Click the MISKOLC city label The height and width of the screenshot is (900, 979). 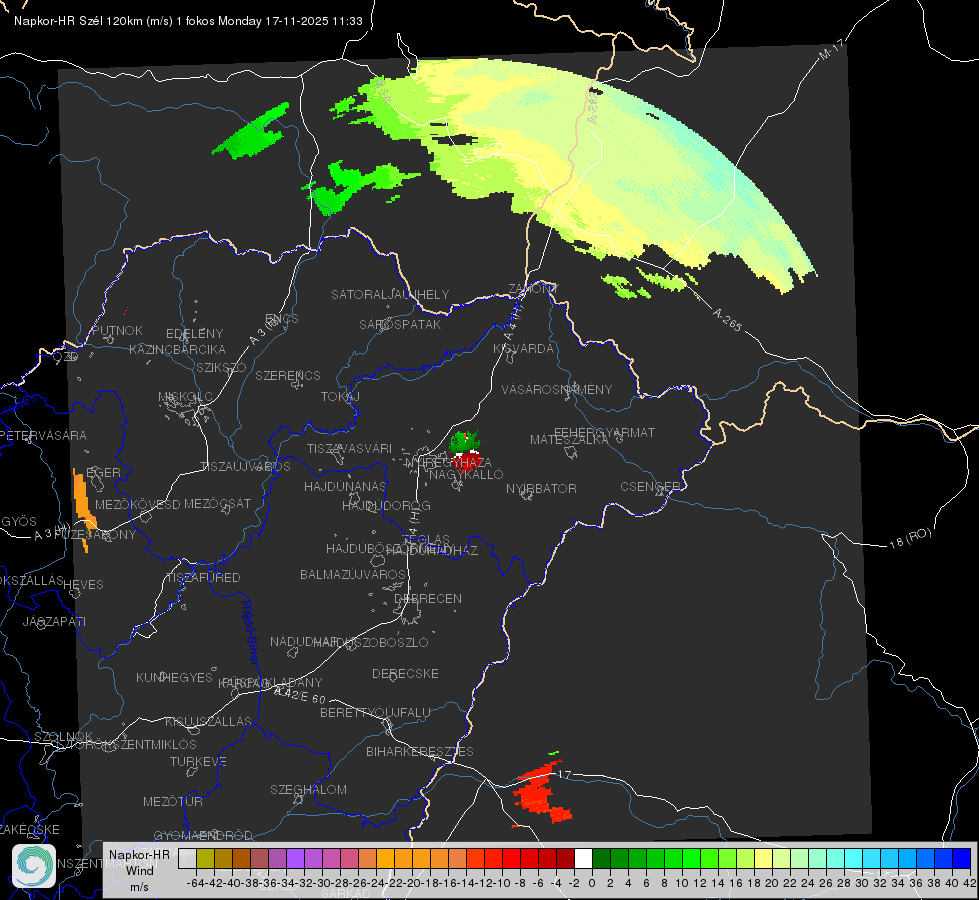(185, 397)
